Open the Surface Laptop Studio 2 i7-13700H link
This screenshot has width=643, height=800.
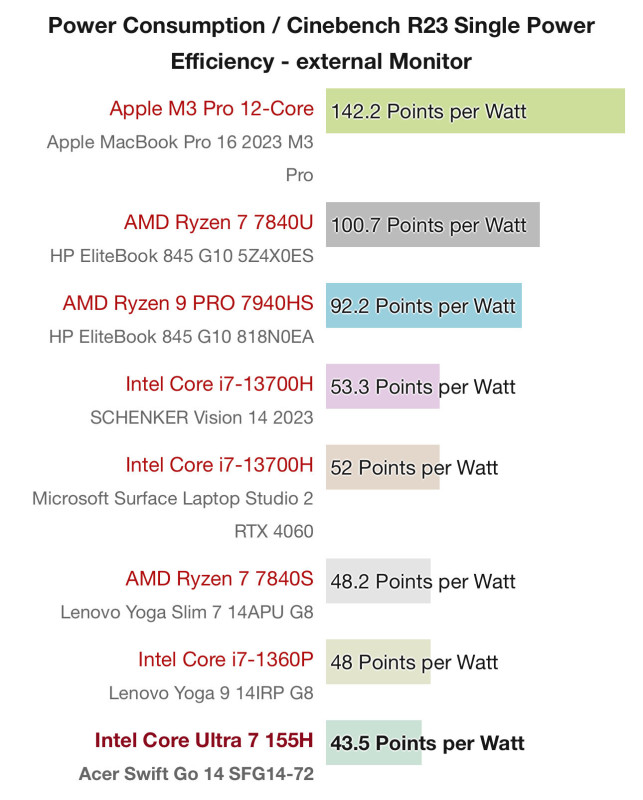coord(219,465)
